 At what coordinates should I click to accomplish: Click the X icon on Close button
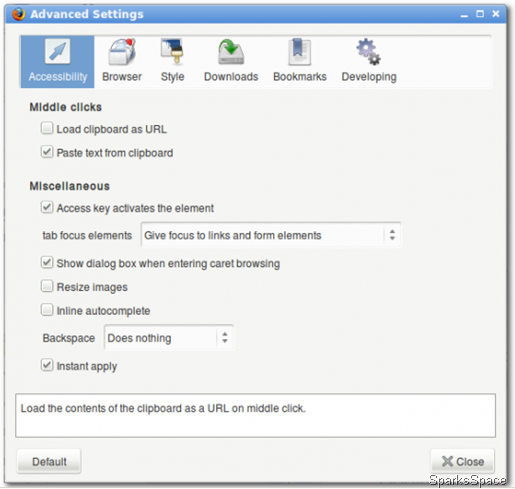(447, 461)
